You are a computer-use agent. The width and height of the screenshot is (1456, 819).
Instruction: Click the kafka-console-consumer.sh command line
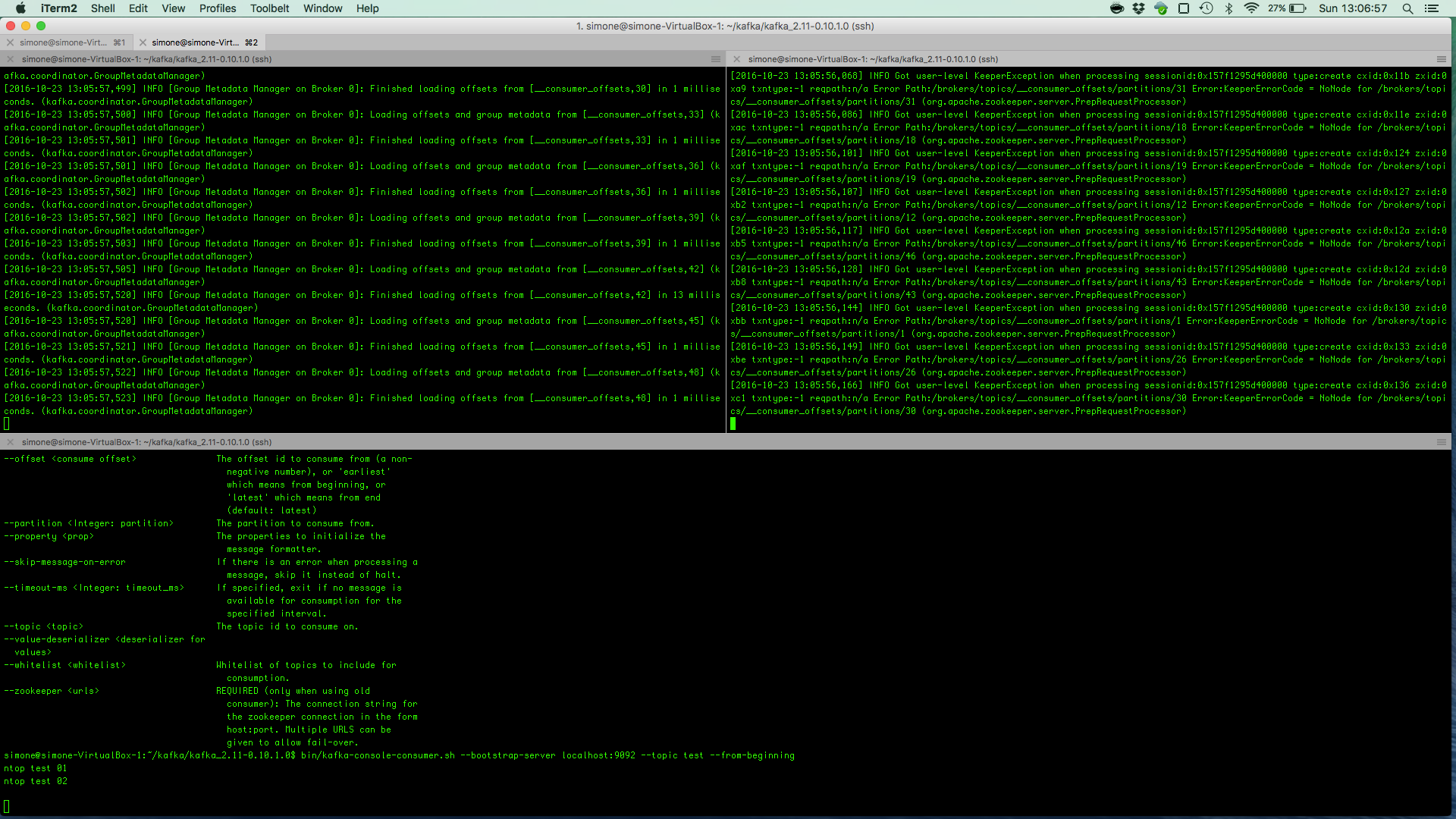pyautogui.click(x=400, y=755)
